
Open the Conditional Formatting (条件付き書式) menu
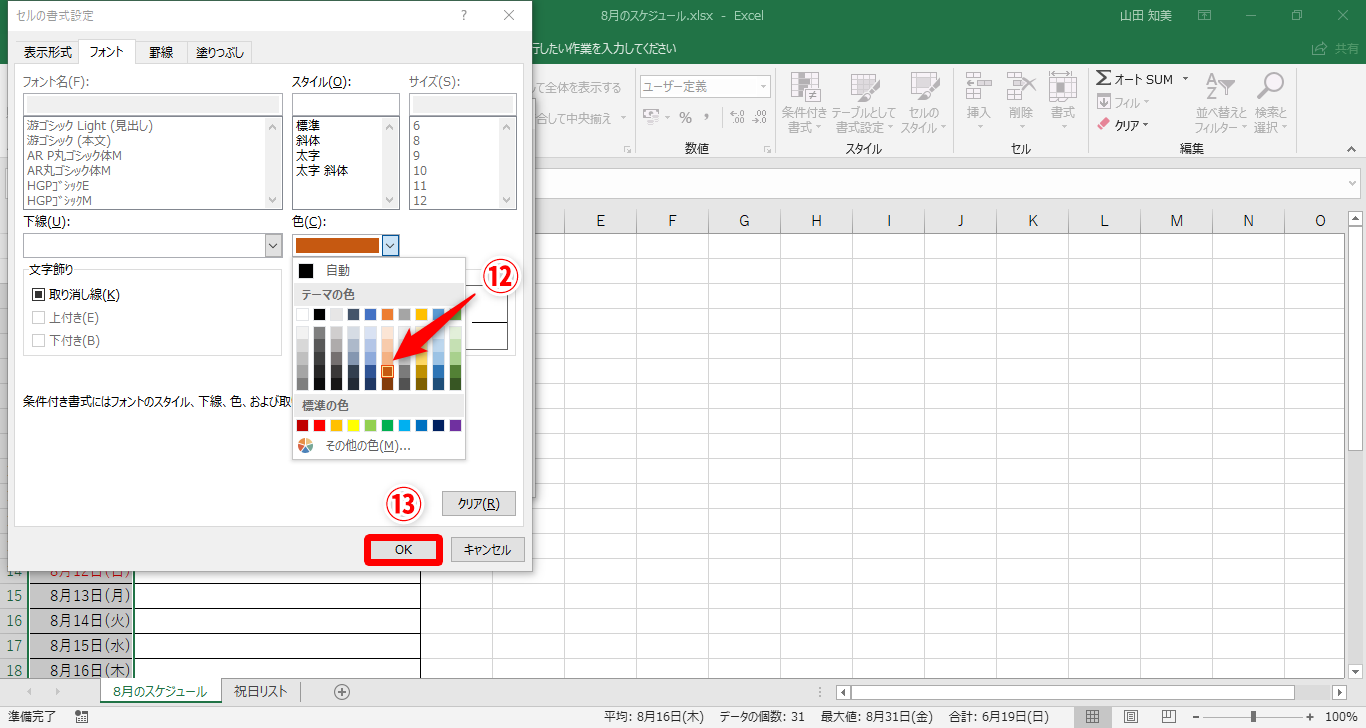[803, 103]
